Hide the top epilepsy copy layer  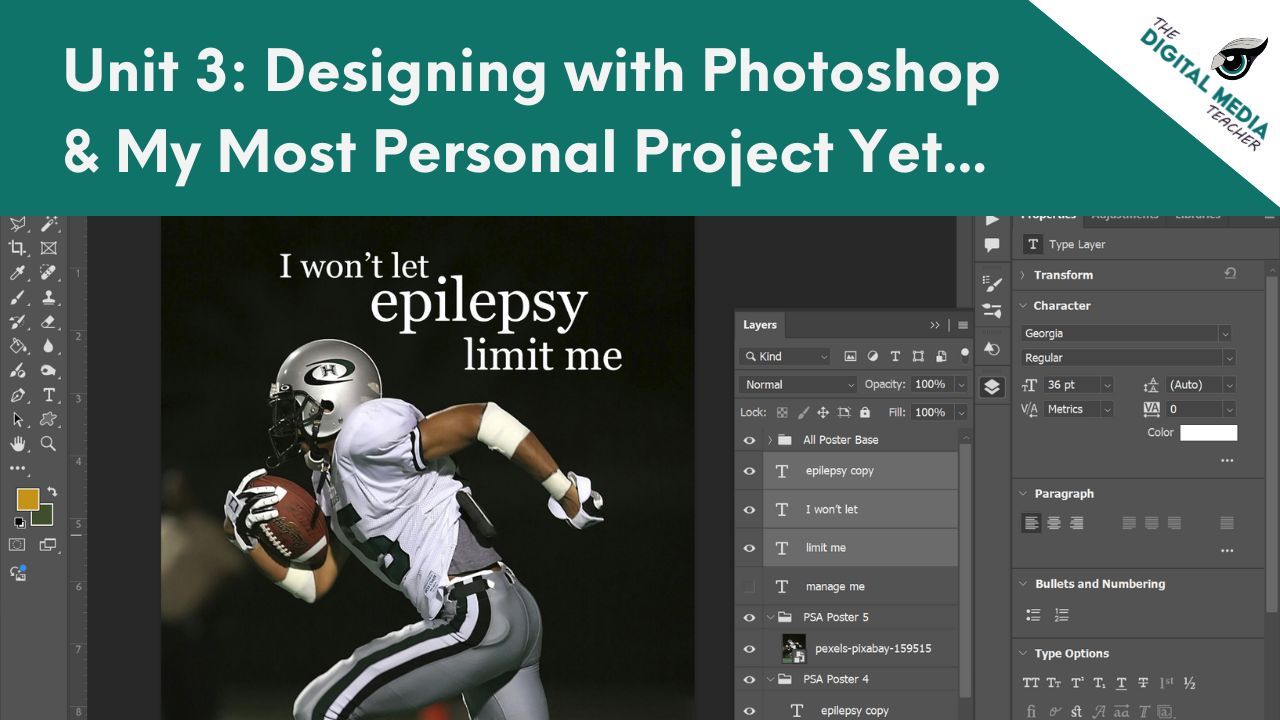point(749,471)
